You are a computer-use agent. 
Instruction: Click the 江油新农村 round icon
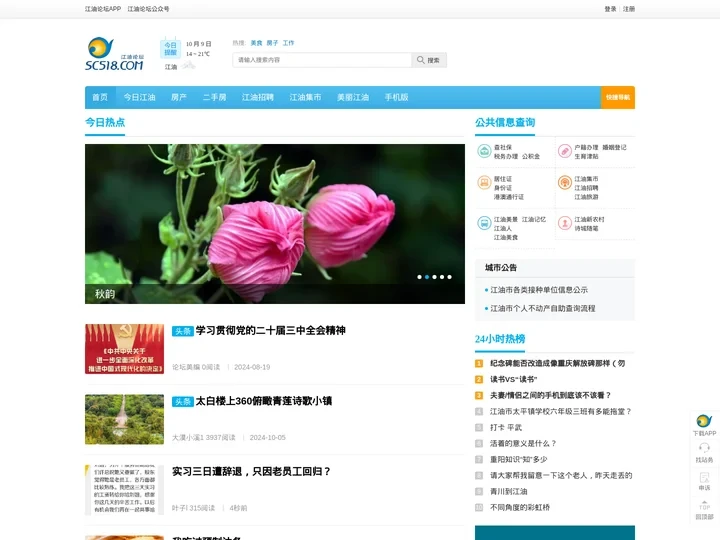[x=565, y=223]
